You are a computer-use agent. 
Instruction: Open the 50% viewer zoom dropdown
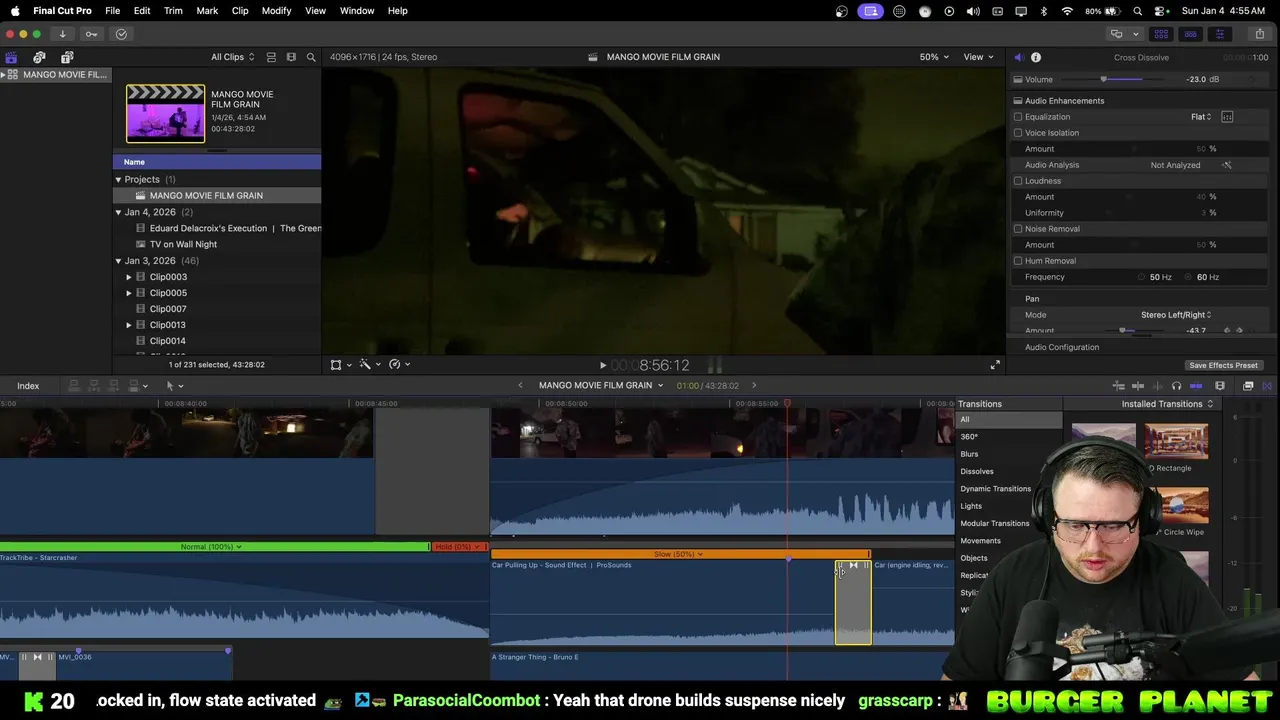pyautogui.click(x=935, y=57)
